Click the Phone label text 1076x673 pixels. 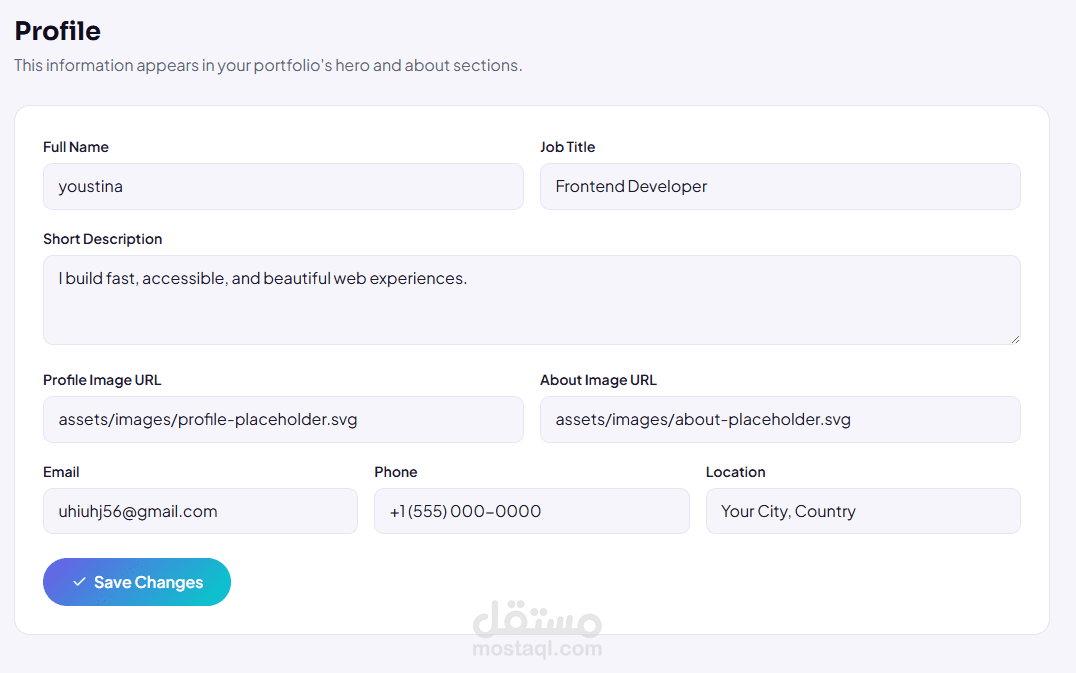click(x=396, y=472)
